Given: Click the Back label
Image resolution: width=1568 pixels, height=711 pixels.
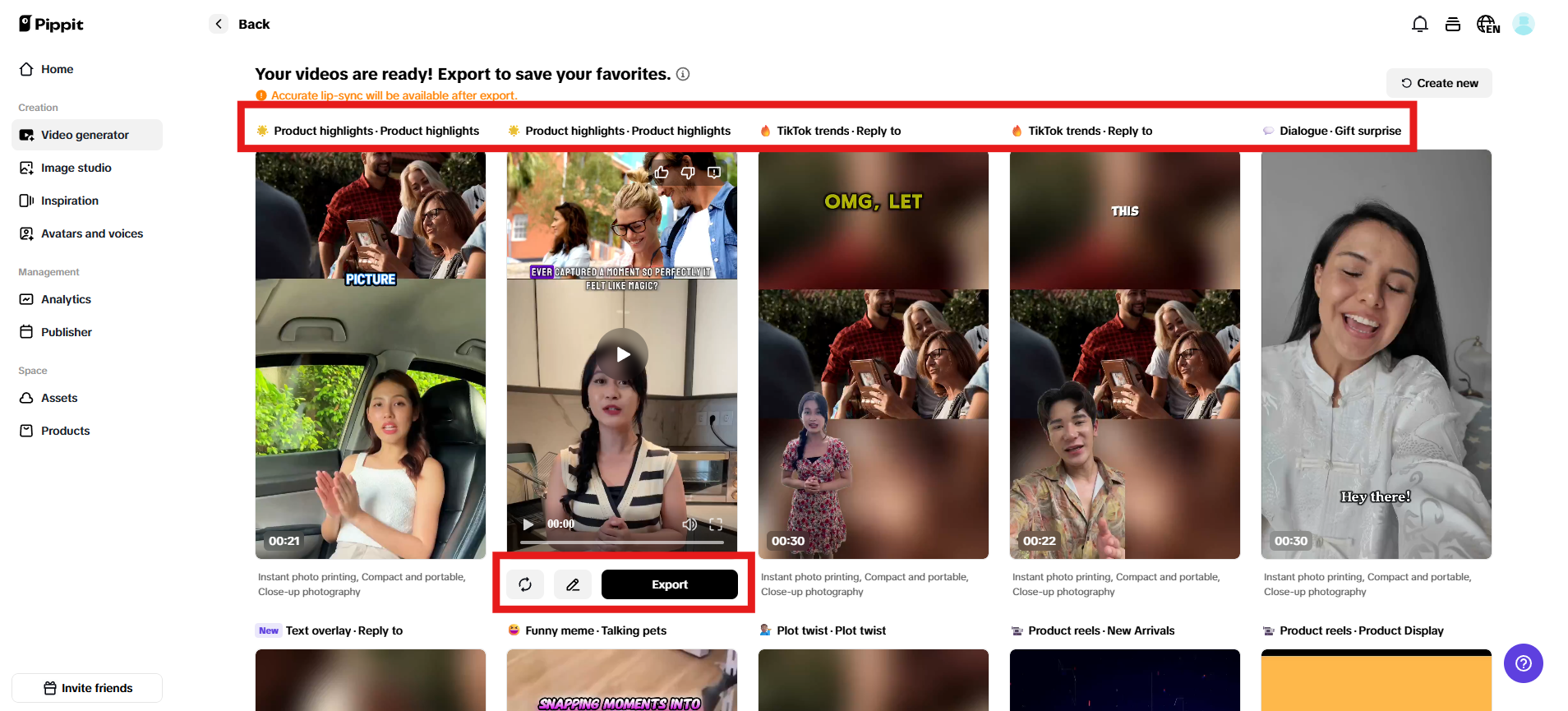Looking at the screenshot, I should 254,24.
